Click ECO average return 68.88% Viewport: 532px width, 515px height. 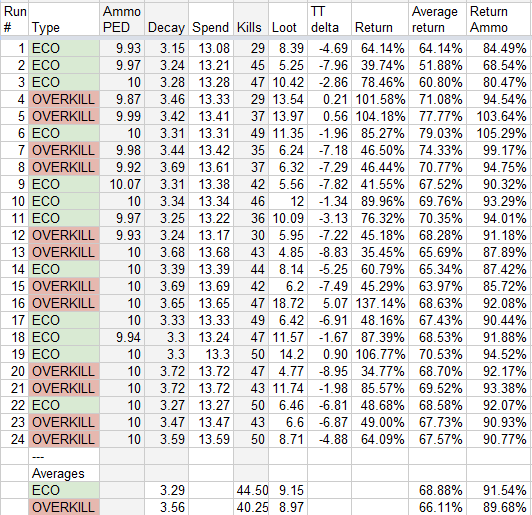[x=437, y=491]
